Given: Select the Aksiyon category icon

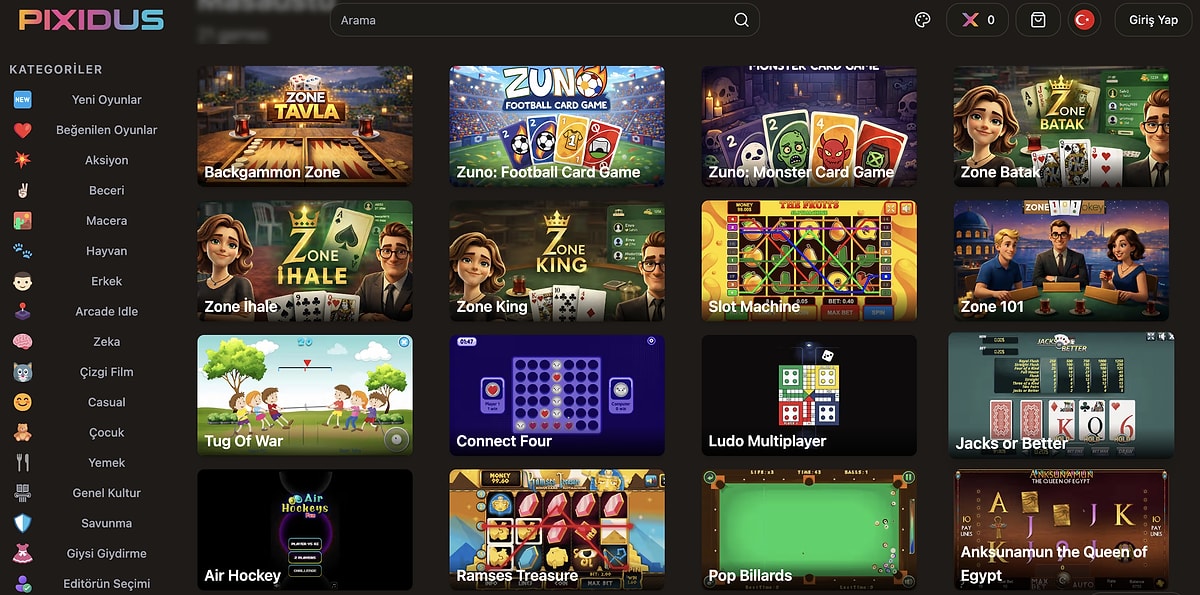Looking at the screenshot, I should point(22,160).
